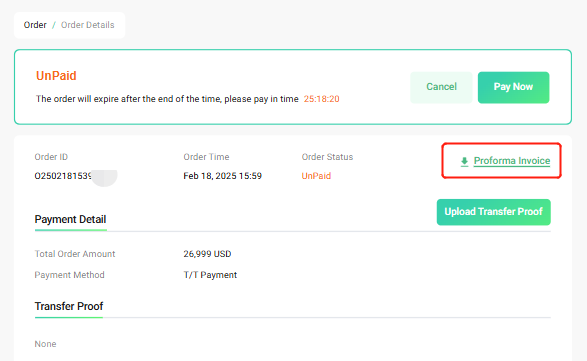Click the order time Feb 18, 2025 15:59
Screen dimensions: 587x361
223,176
